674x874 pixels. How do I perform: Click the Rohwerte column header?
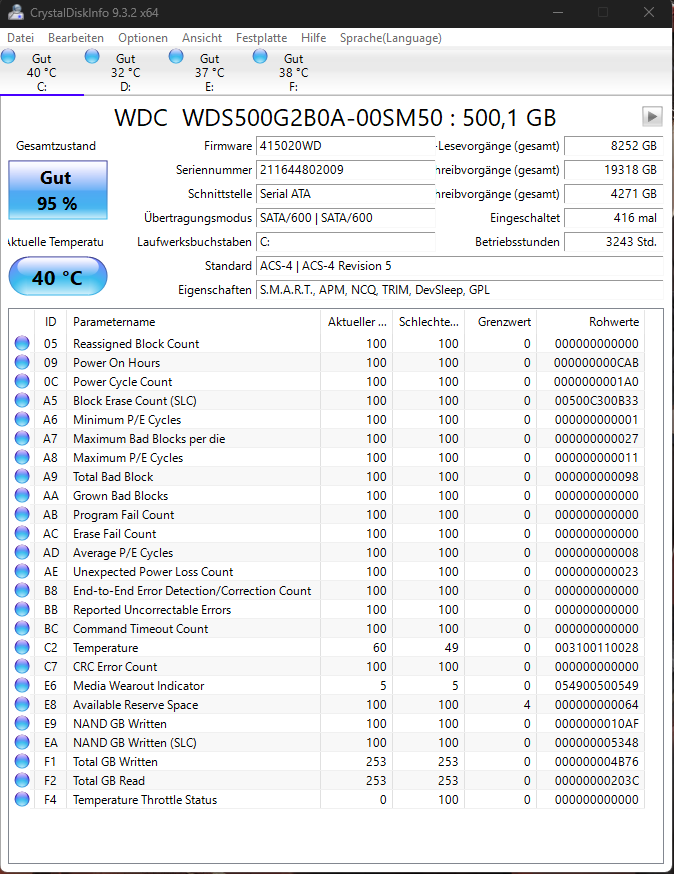[590, 322]
